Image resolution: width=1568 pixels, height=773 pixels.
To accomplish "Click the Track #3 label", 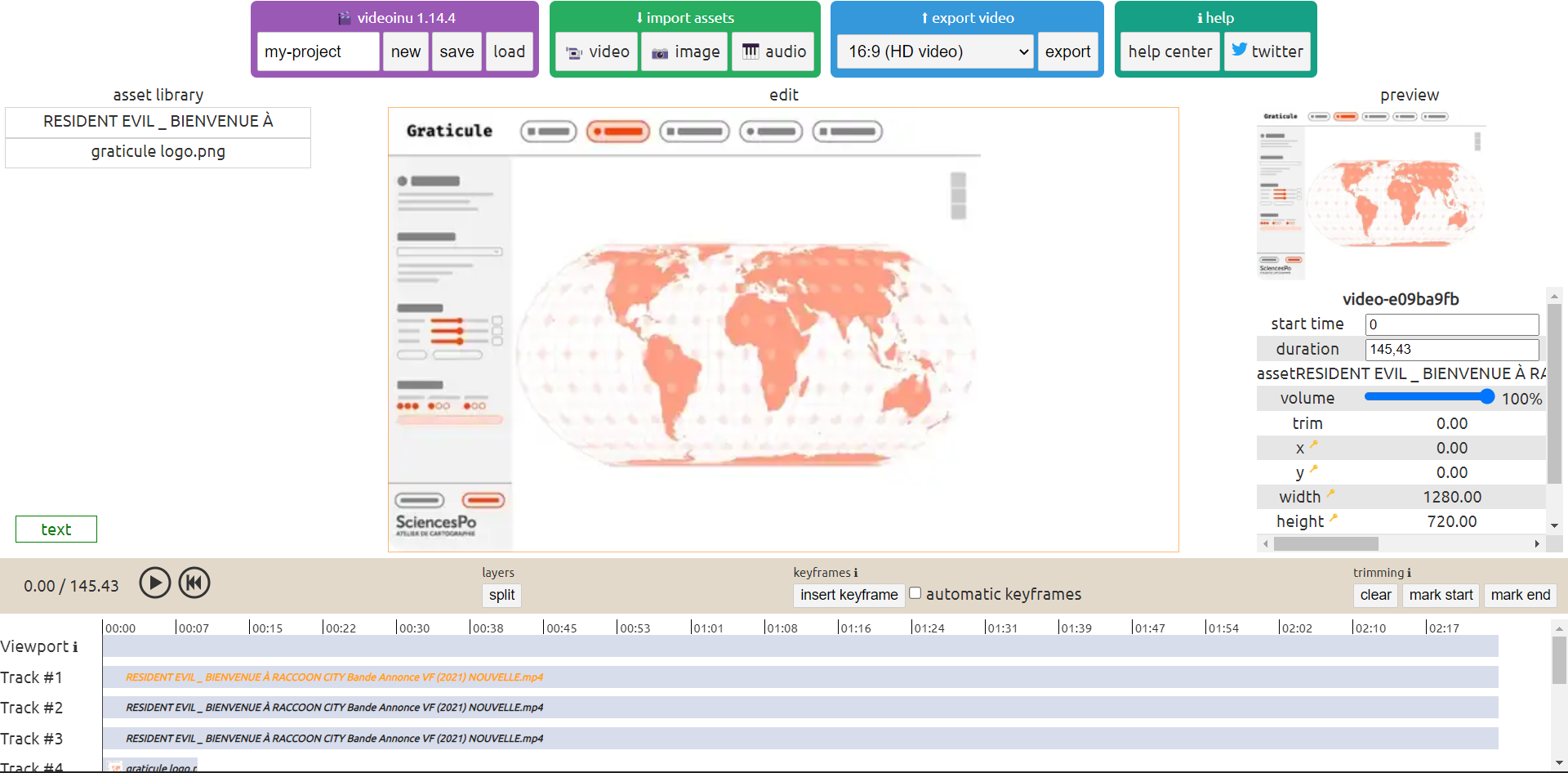I will 32,739.
